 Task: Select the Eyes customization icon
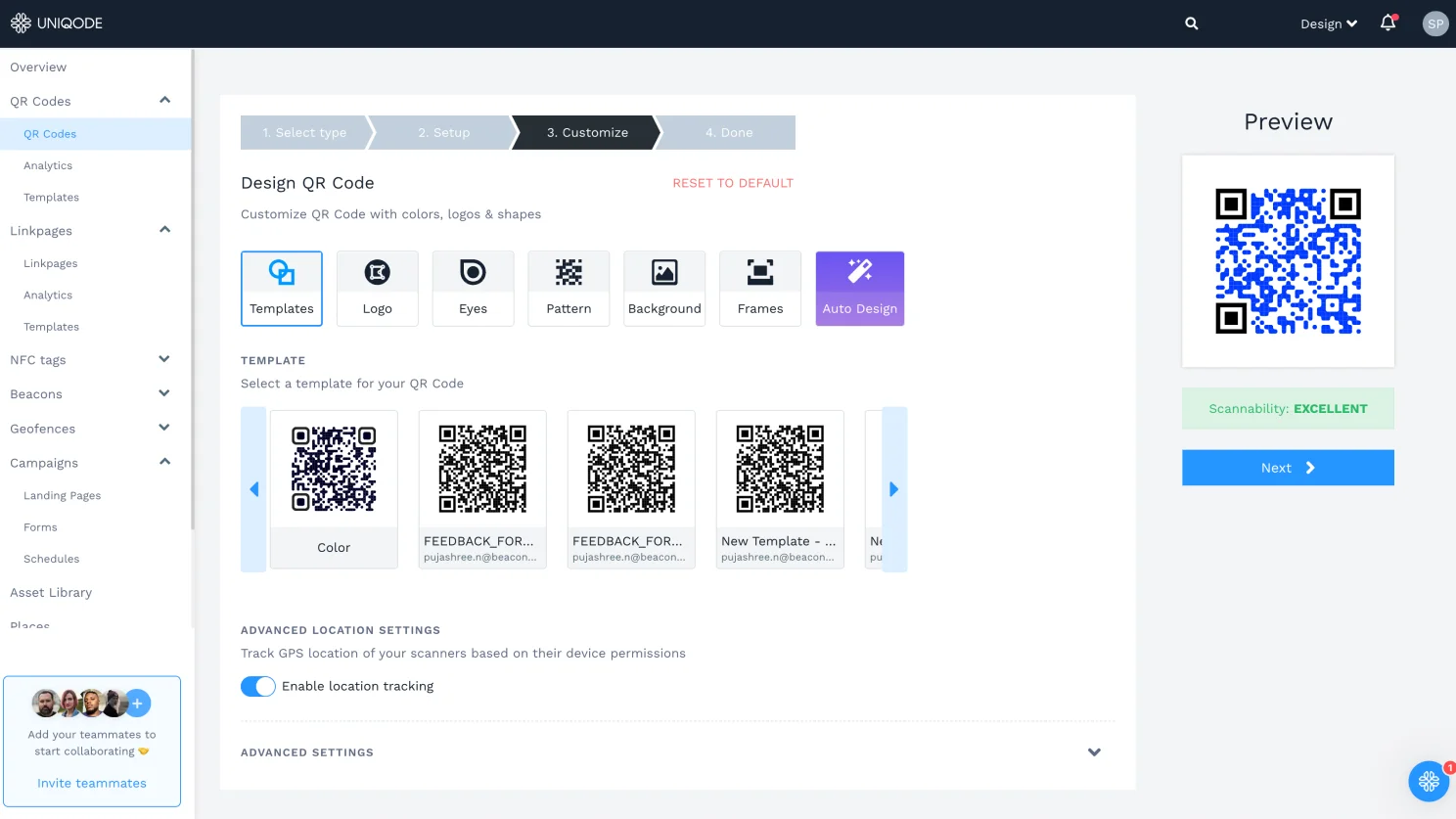coord(473,288)
